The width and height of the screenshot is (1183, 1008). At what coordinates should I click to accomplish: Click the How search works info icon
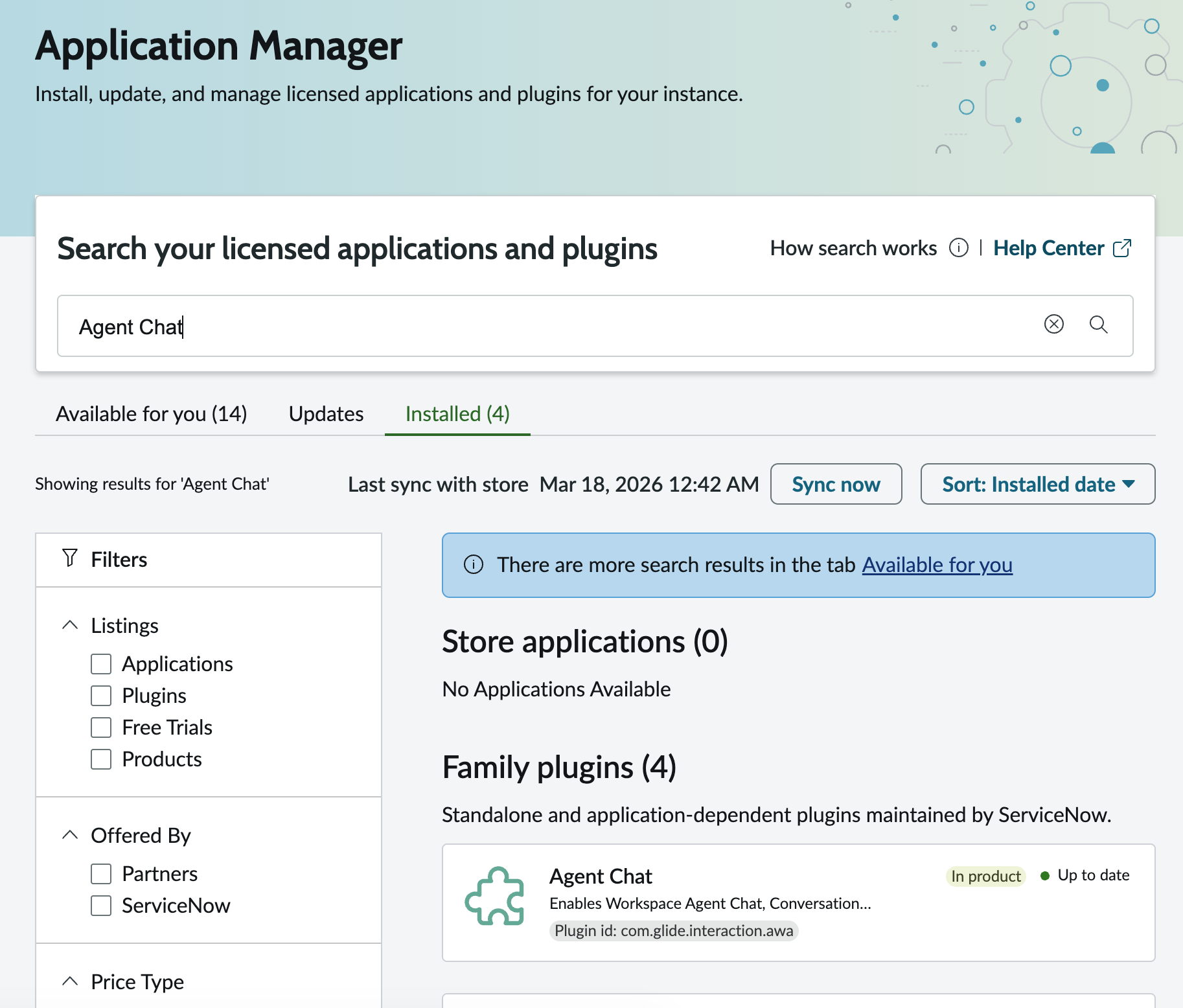coord(958,248)
